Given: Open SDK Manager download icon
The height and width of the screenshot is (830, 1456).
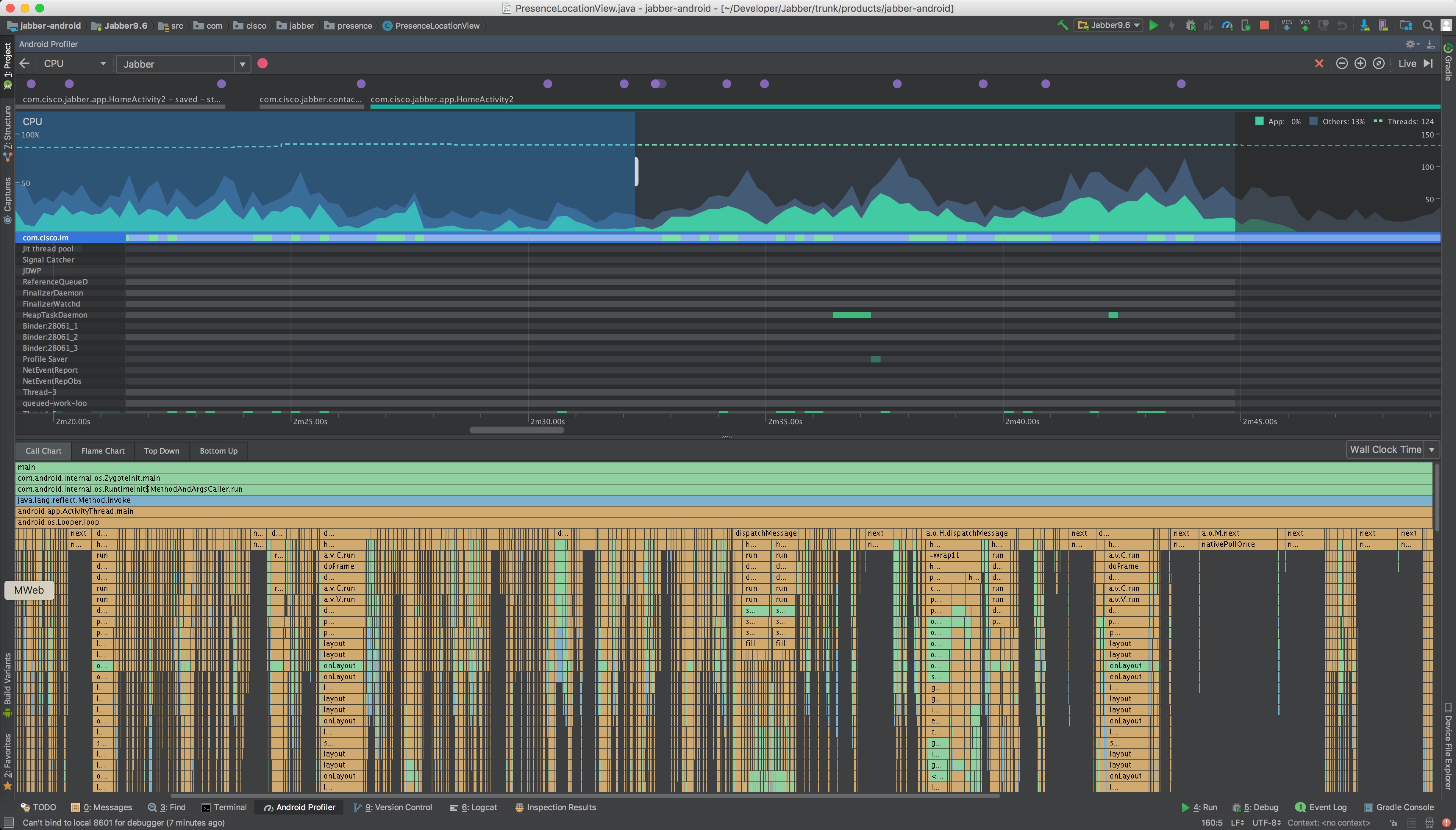Looking at the screenshot, I should (1365, 25).
